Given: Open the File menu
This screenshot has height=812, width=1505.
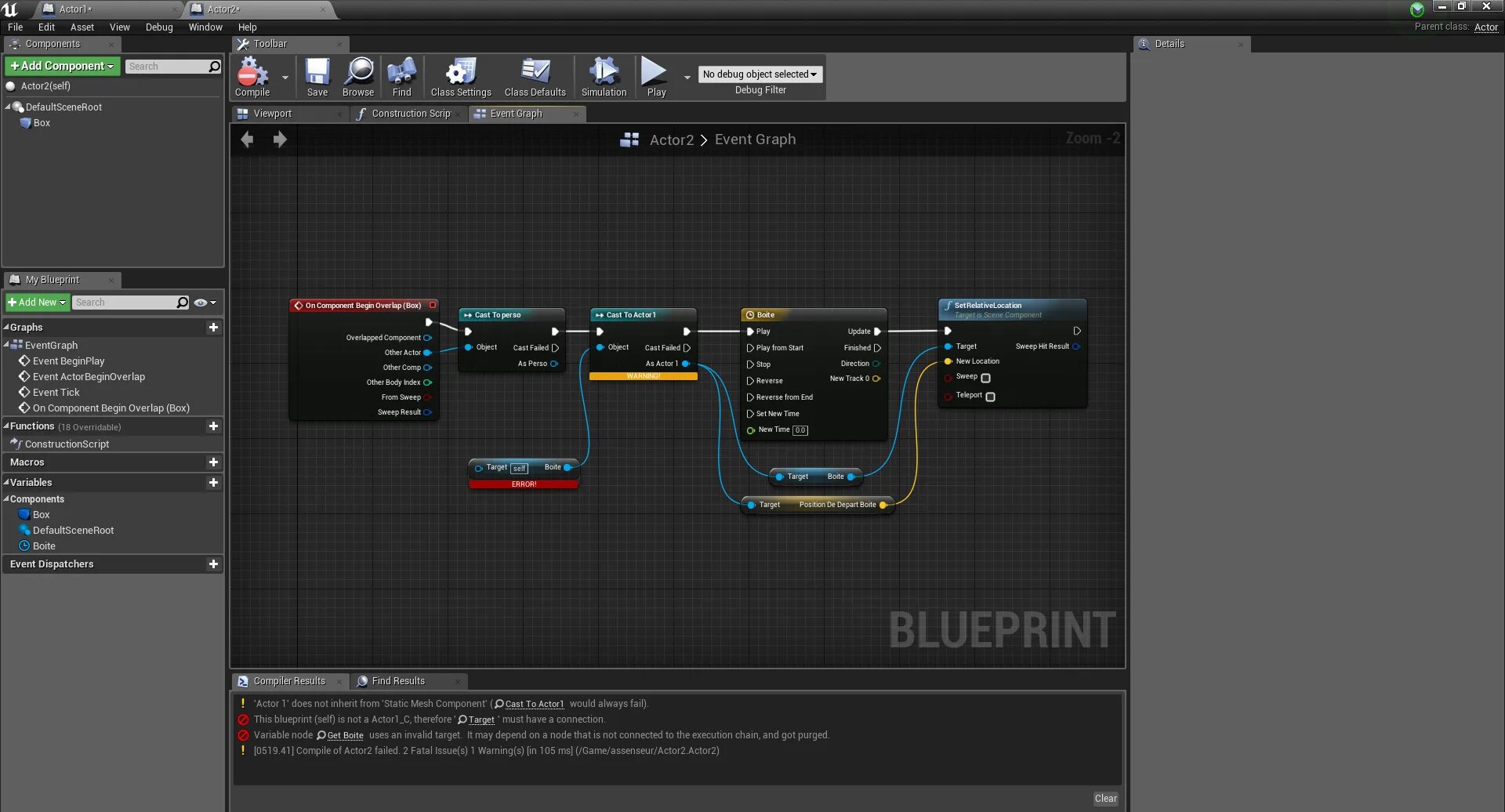Looking at the screenshot, I should (x=16, y=27).
